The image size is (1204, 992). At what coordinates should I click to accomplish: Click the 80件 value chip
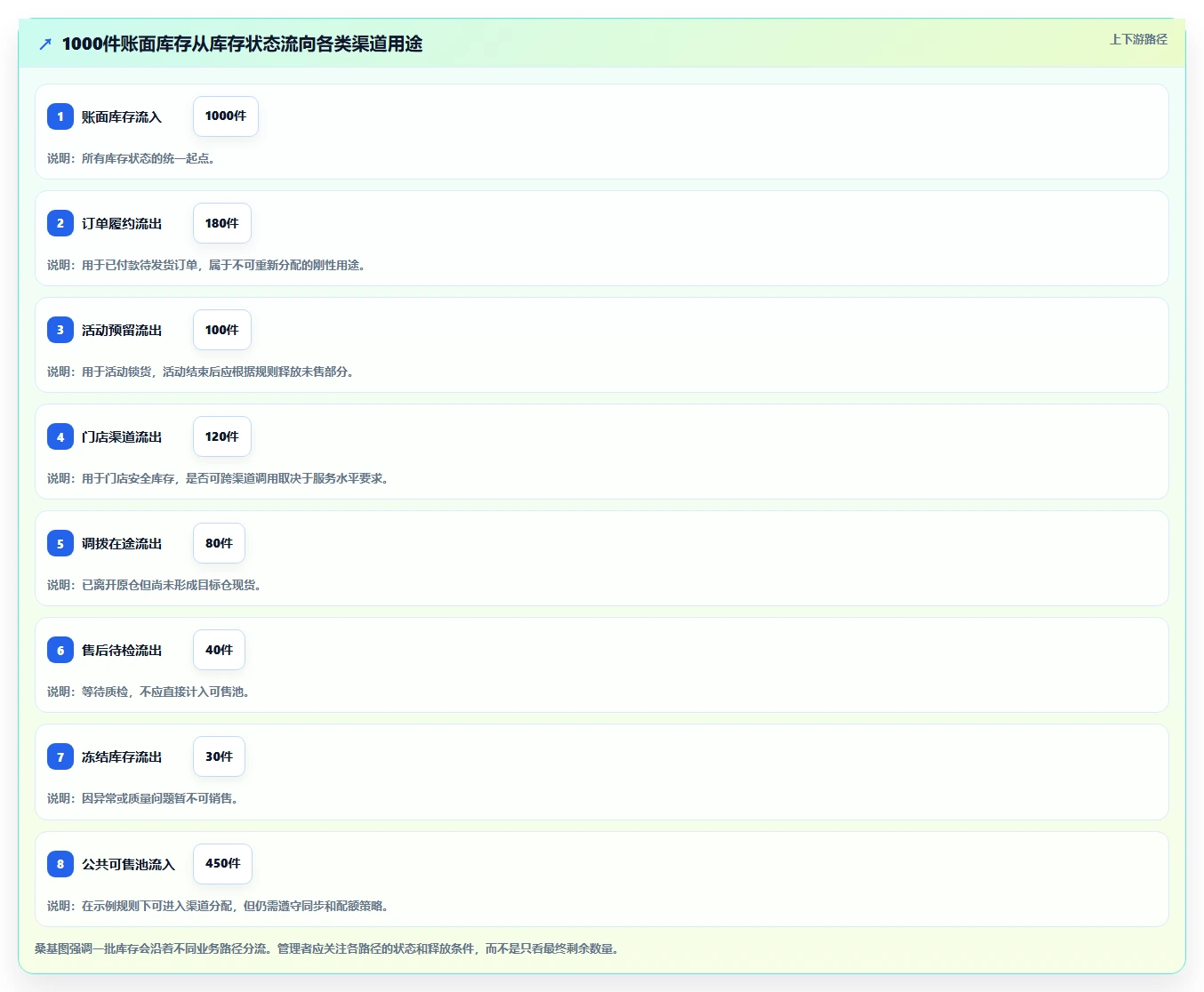[x=219, y=543]
